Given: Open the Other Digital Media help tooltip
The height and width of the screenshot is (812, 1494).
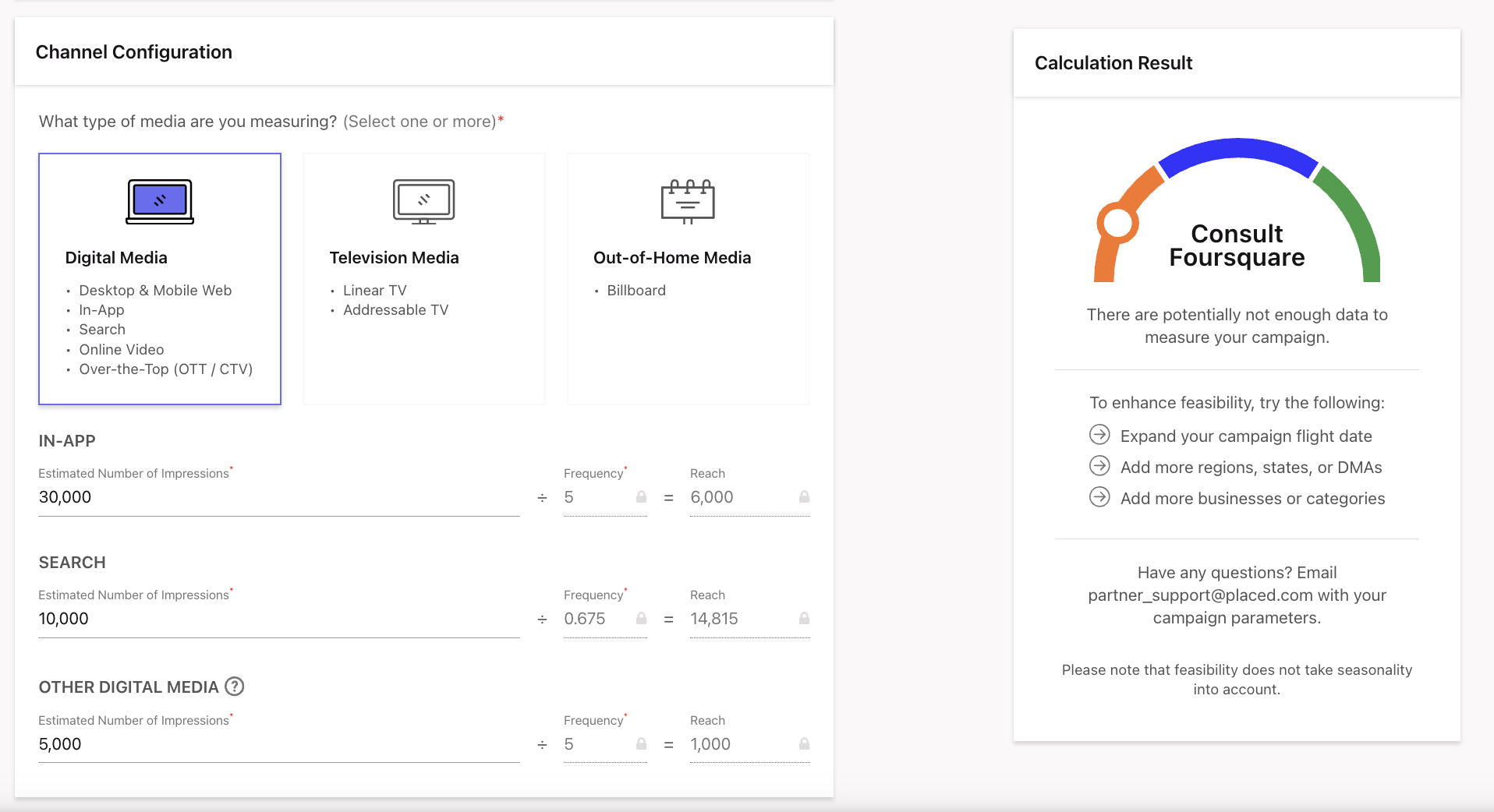Looking at the screenshot, I should point(234,687).
